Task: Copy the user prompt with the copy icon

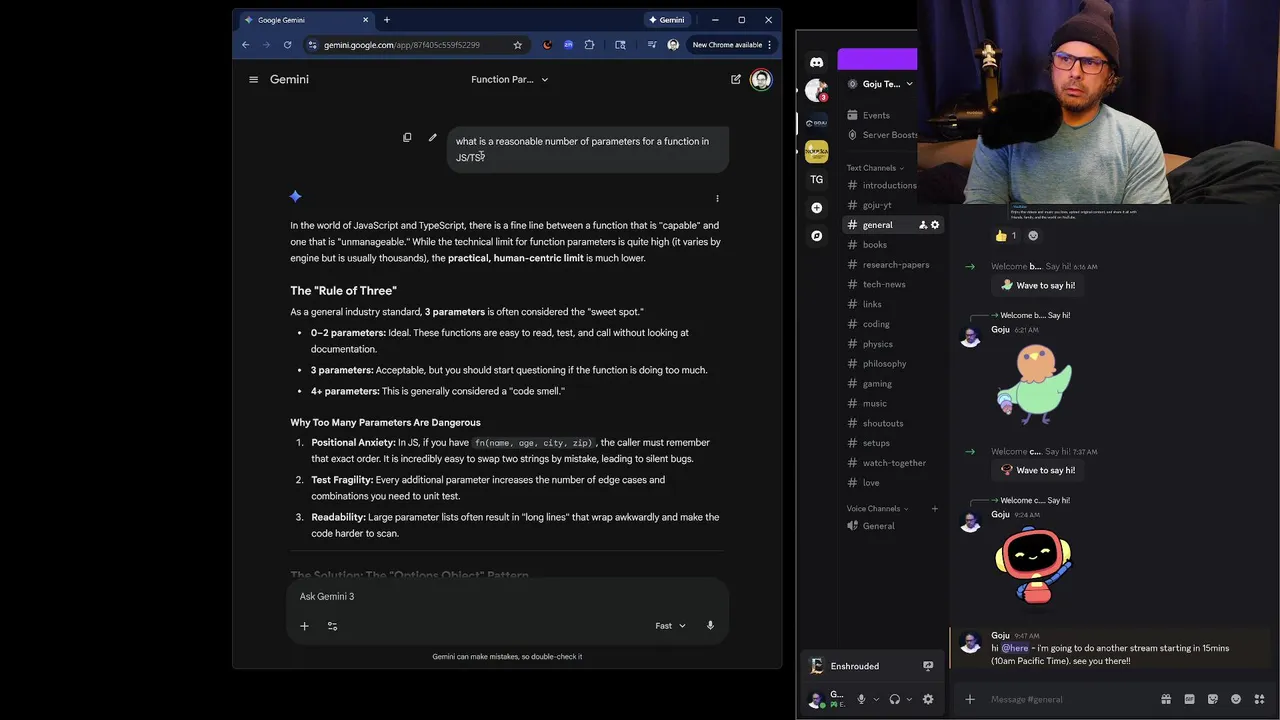Action: pyautogui.click(x=407, y=137)
